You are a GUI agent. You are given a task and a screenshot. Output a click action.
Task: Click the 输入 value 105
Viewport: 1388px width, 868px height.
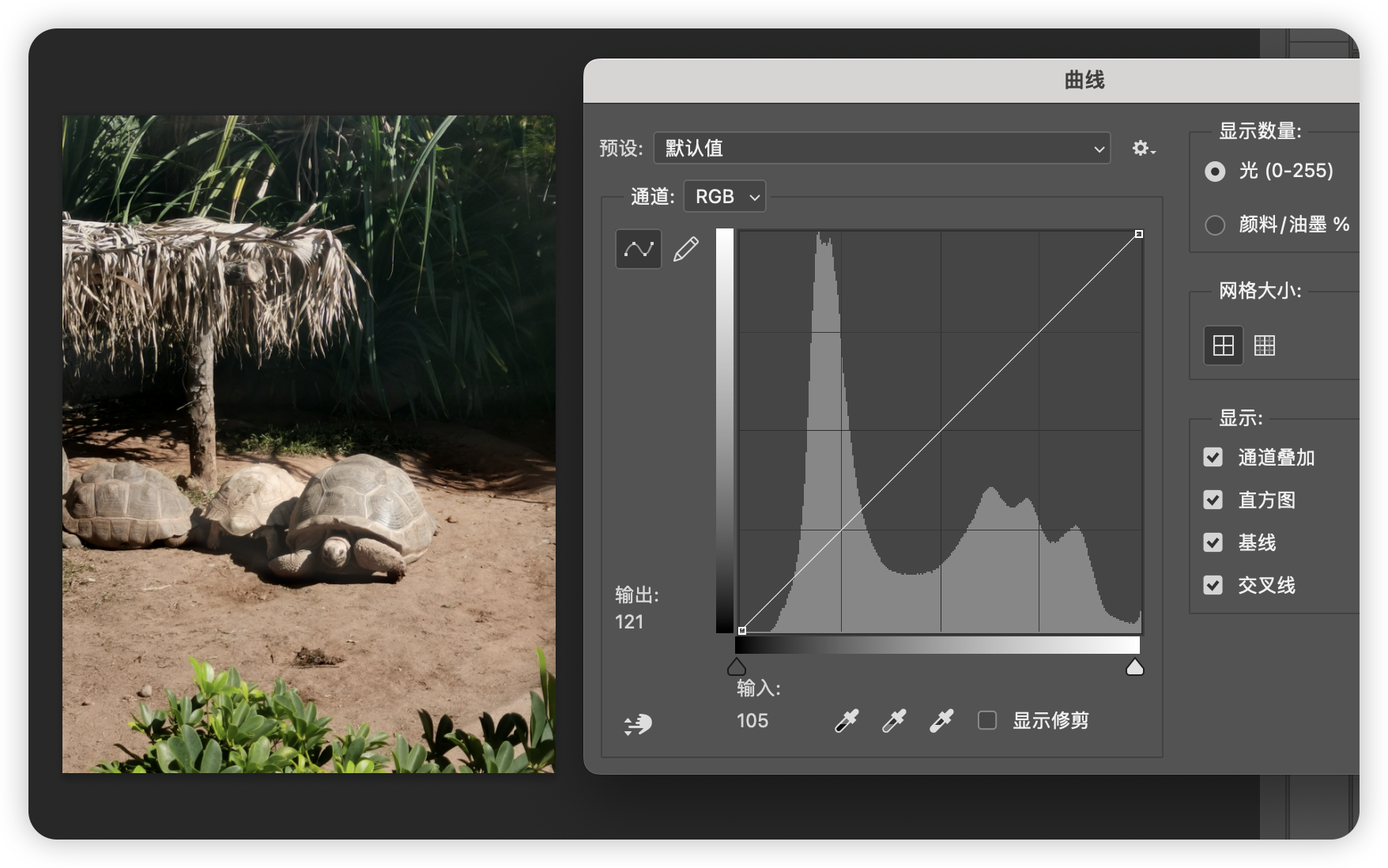pyautogui.click(x=752, y=721)
